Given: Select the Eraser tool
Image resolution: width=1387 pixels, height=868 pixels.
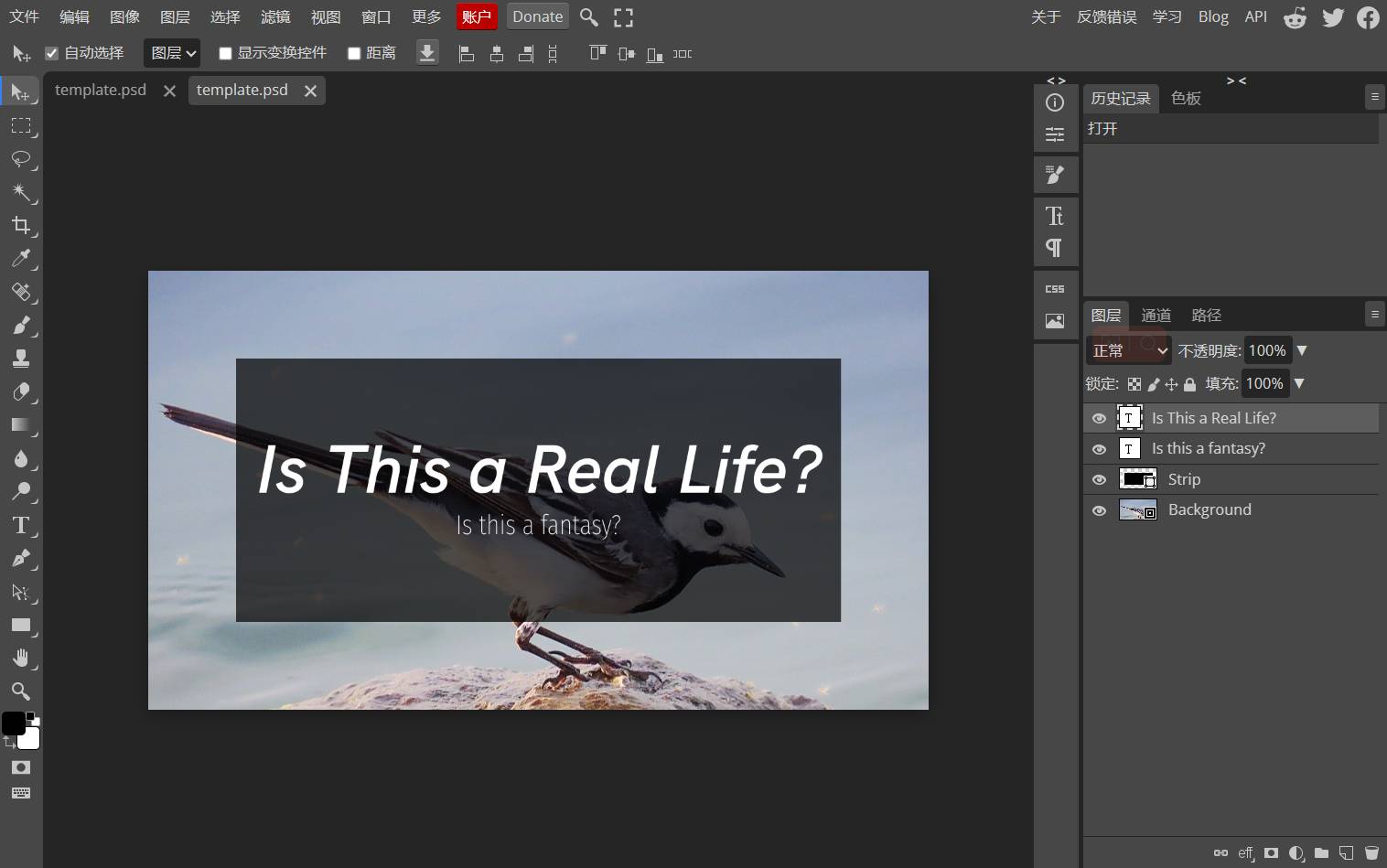Looking at the screenshot, I should [20, 391].
